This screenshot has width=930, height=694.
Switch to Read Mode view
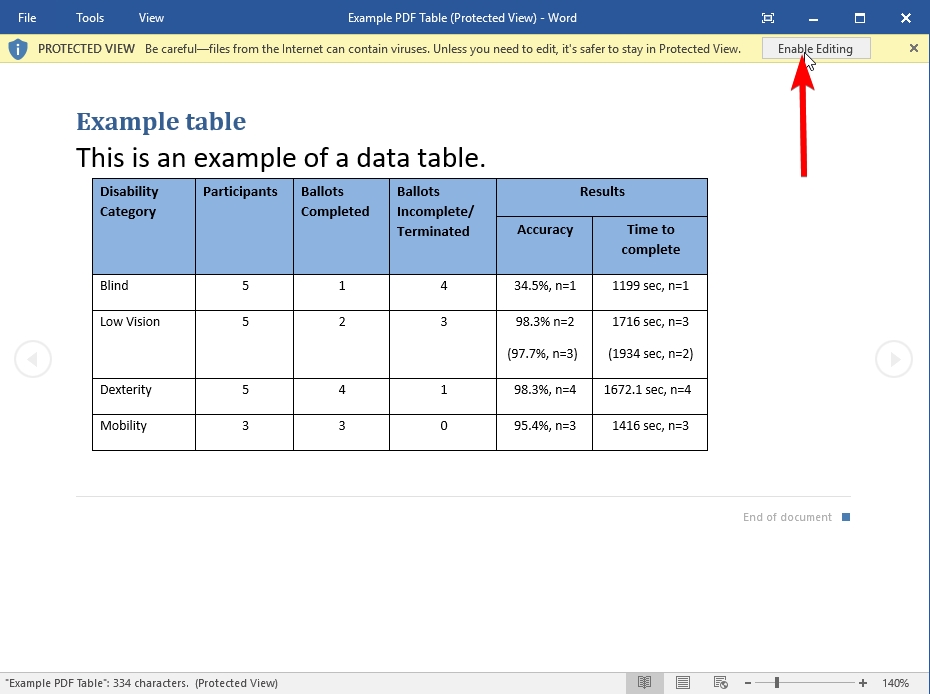(x=645, y=682)
